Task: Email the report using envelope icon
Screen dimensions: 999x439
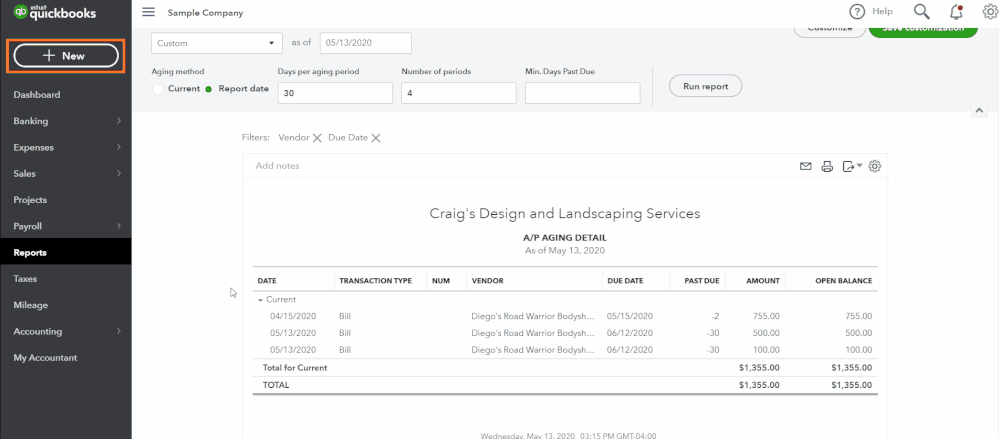Action: (805, 167)
